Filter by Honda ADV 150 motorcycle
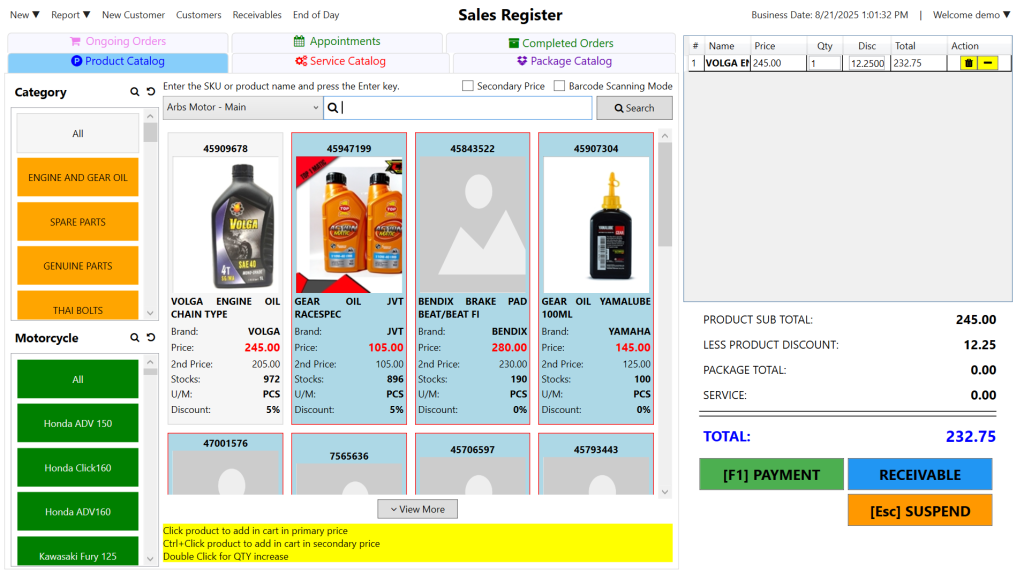Screen dimensions: 1024x571 [x=78, y=423]
